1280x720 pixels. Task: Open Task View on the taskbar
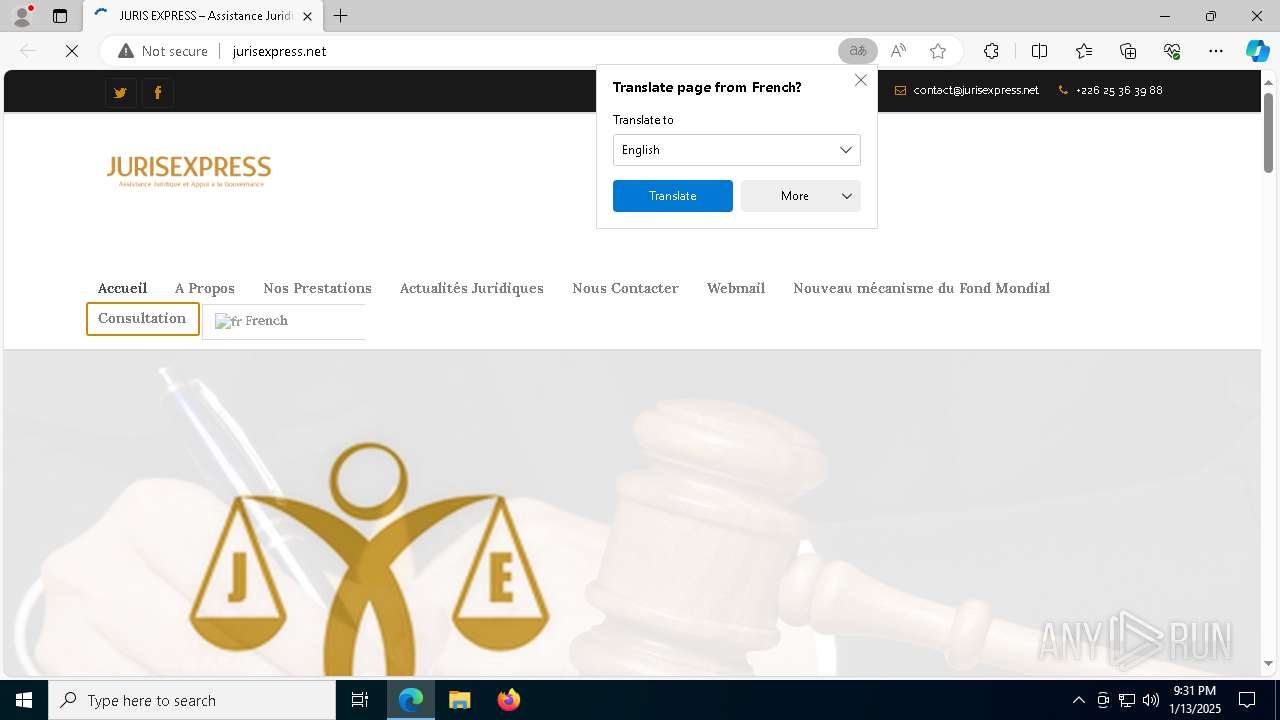(360, 700)
